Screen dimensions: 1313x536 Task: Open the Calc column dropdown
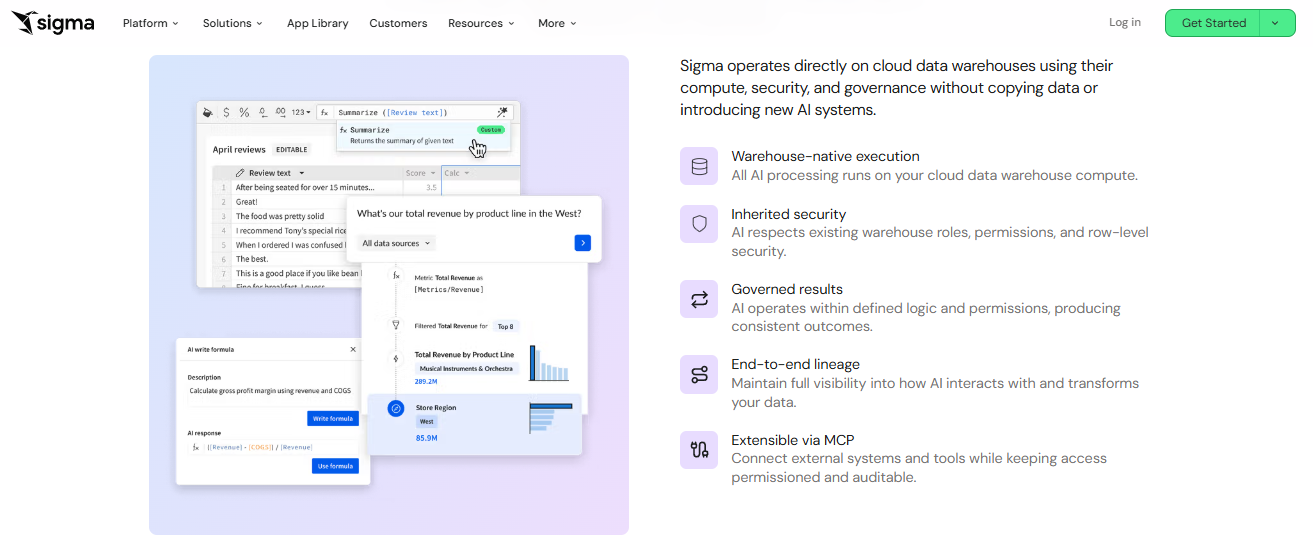click(467, 173)
